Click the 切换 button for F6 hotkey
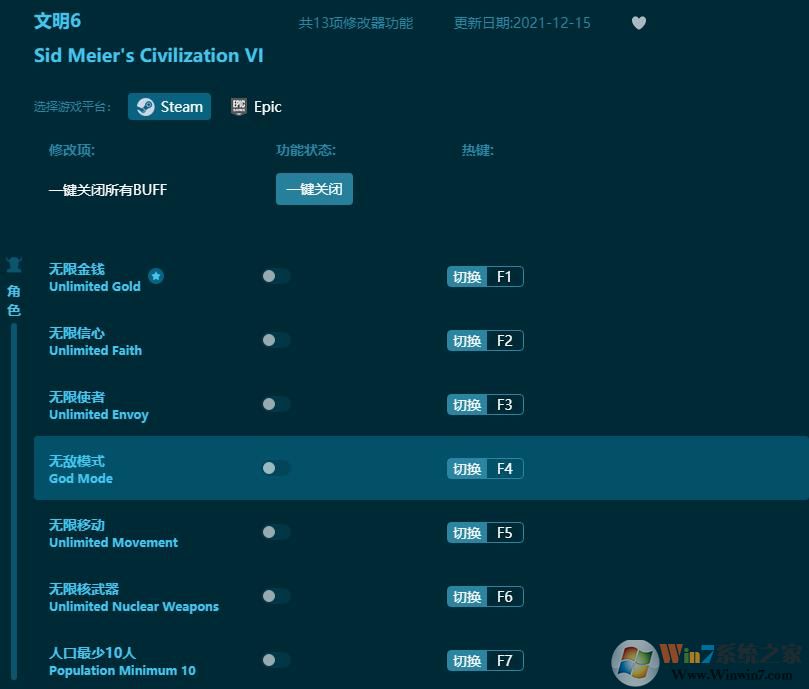This screenshot has width=809, height=689. click(x=467, y=597)
